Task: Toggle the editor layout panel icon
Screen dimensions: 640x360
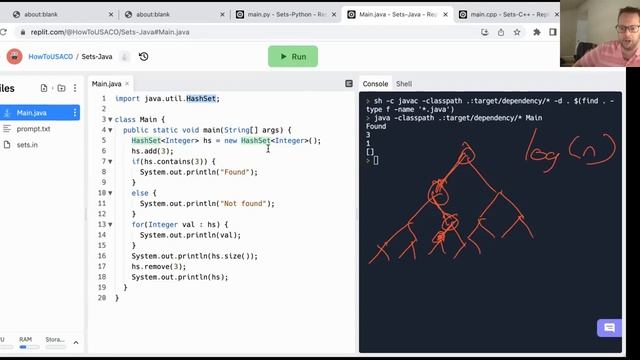Action: (349, 84)
